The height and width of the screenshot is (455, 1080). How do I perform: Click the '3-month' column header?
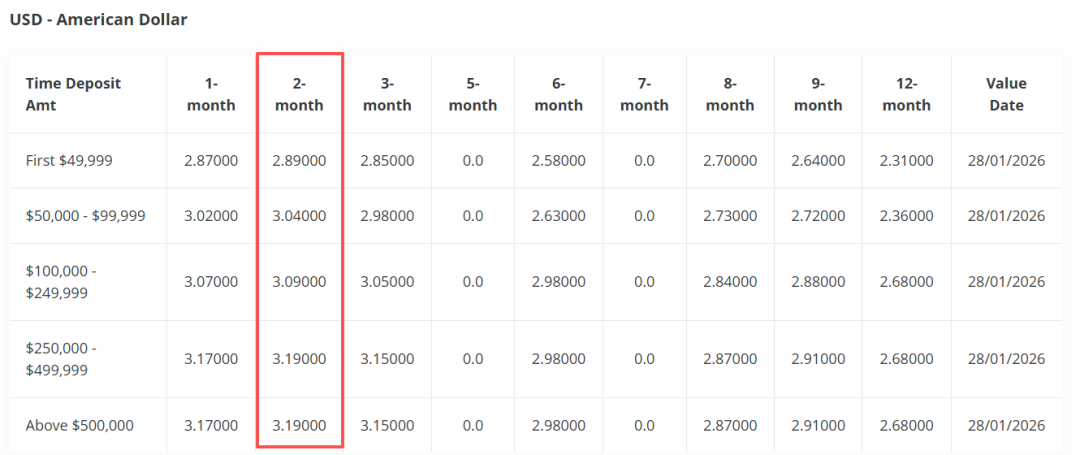pos(387,94)
